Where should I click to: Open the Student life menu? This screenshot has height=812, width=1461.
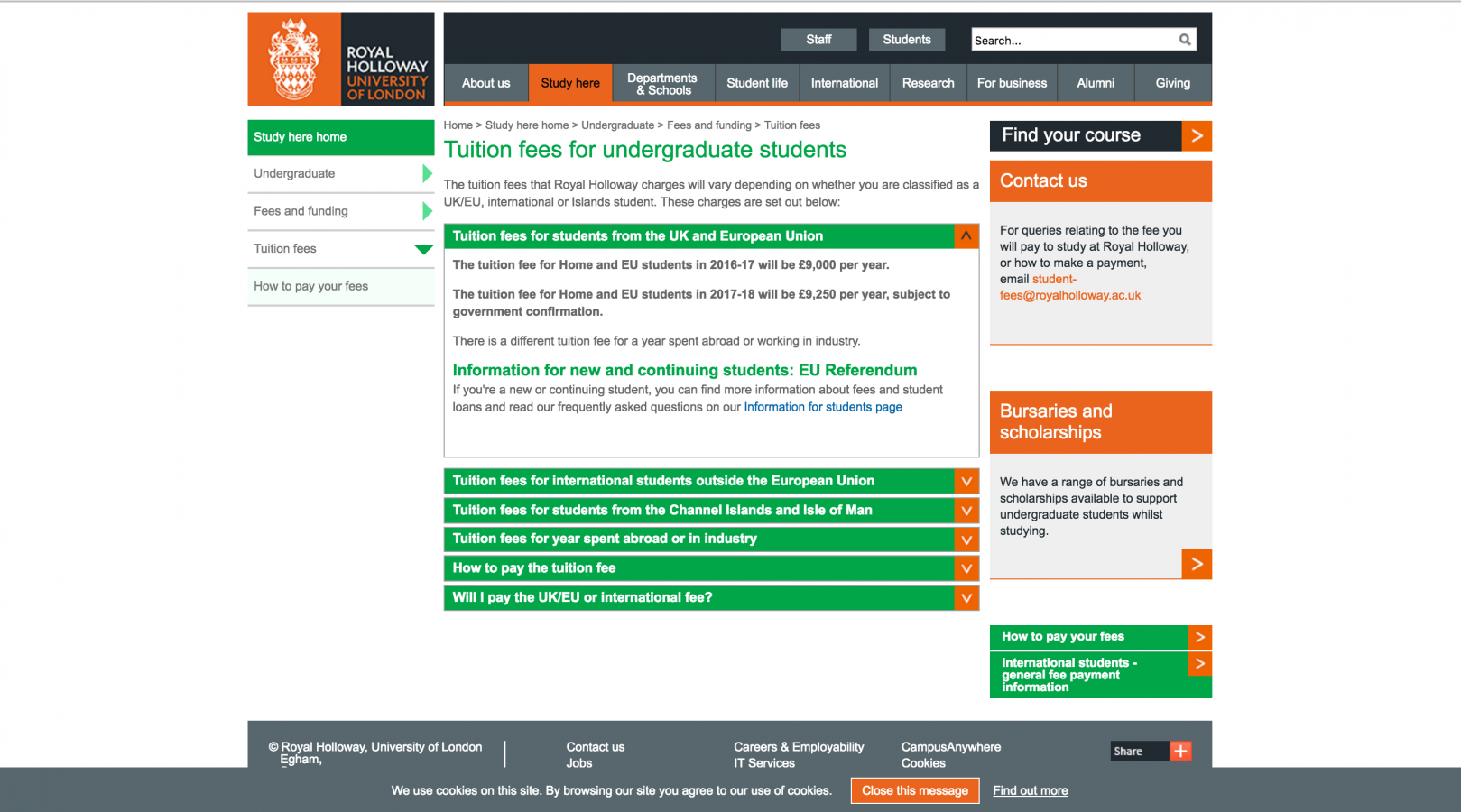coord(757,83)
